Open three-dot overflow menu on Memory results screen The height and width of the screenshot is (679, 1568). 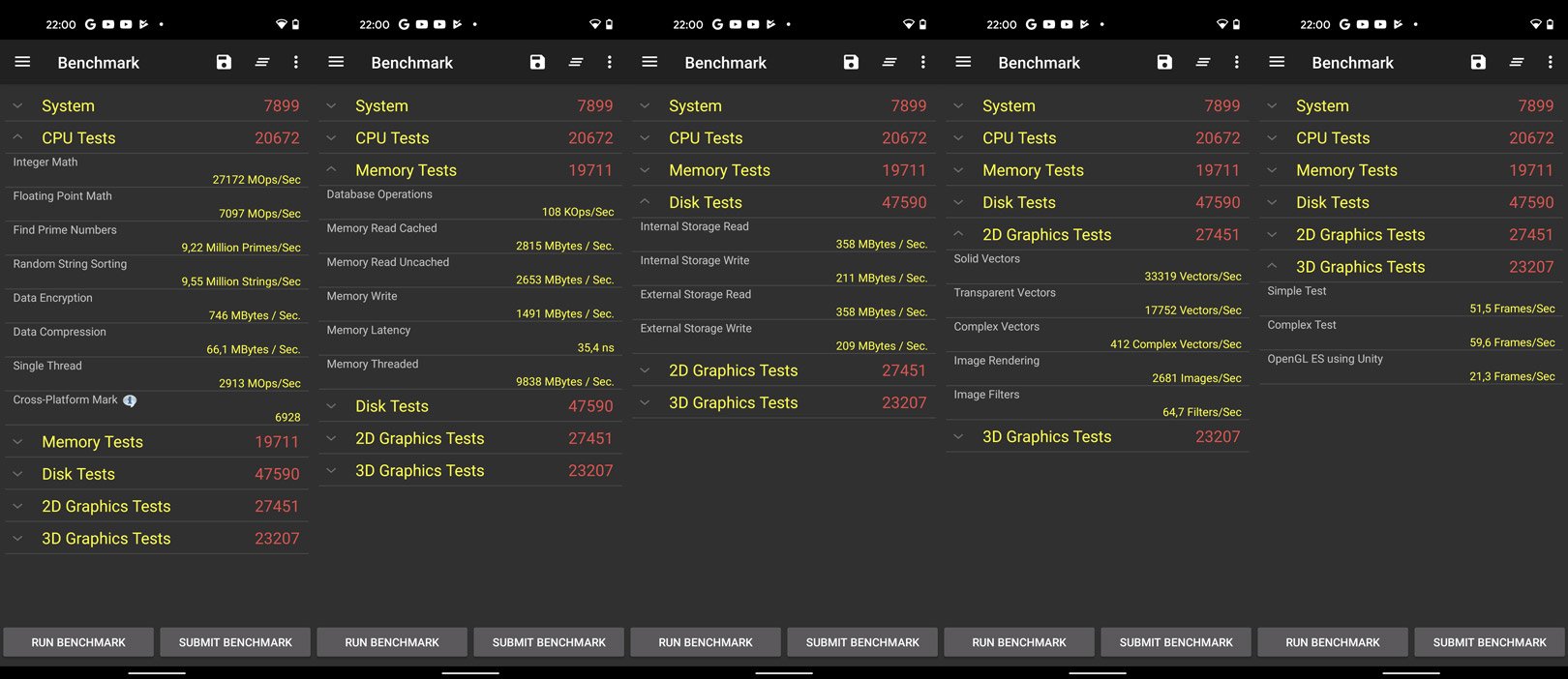tap(609, 62)
